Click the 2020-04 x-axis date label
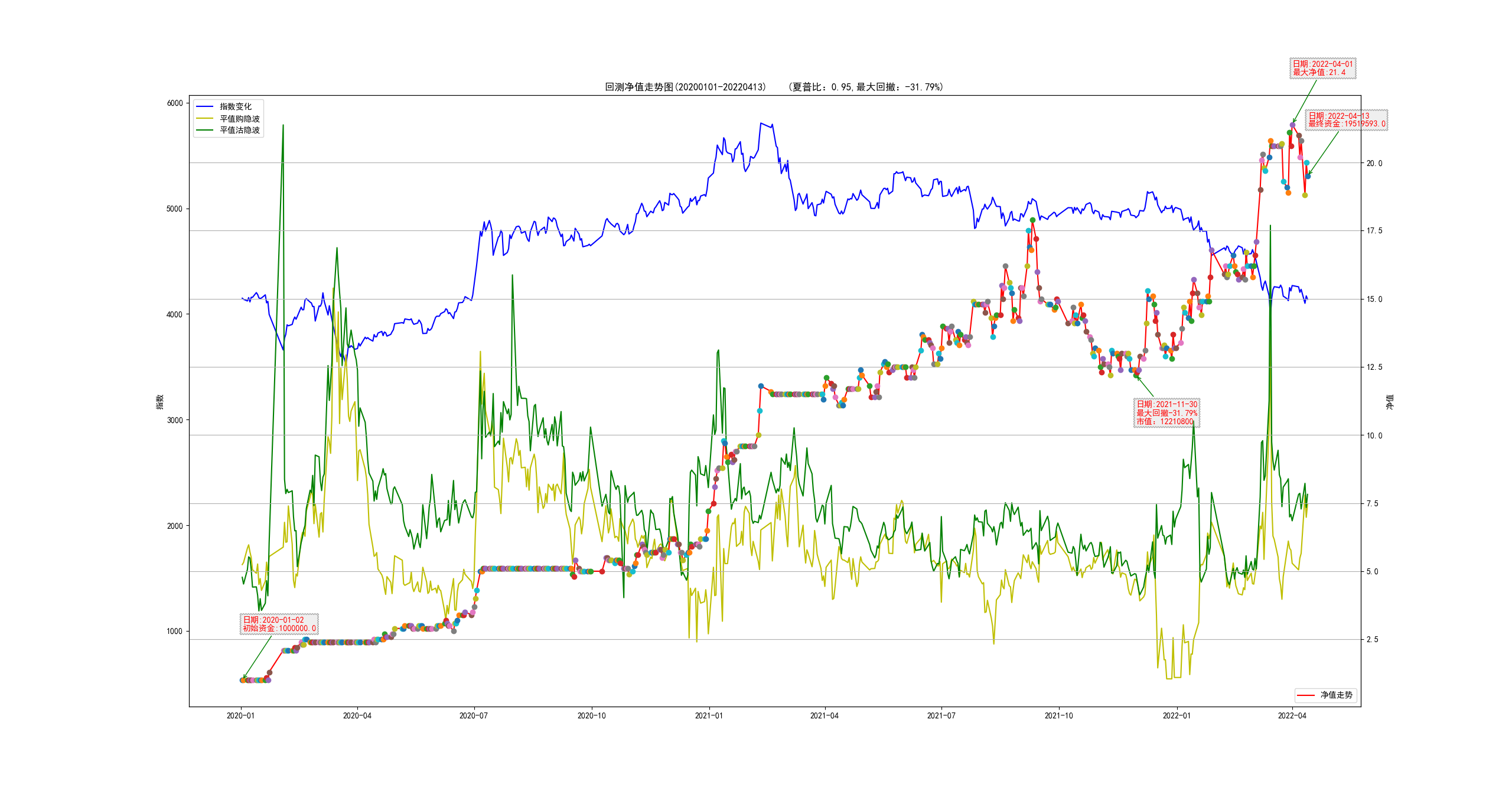The height and width of the screenshot is (794, 1512). (x=357, y=716)
